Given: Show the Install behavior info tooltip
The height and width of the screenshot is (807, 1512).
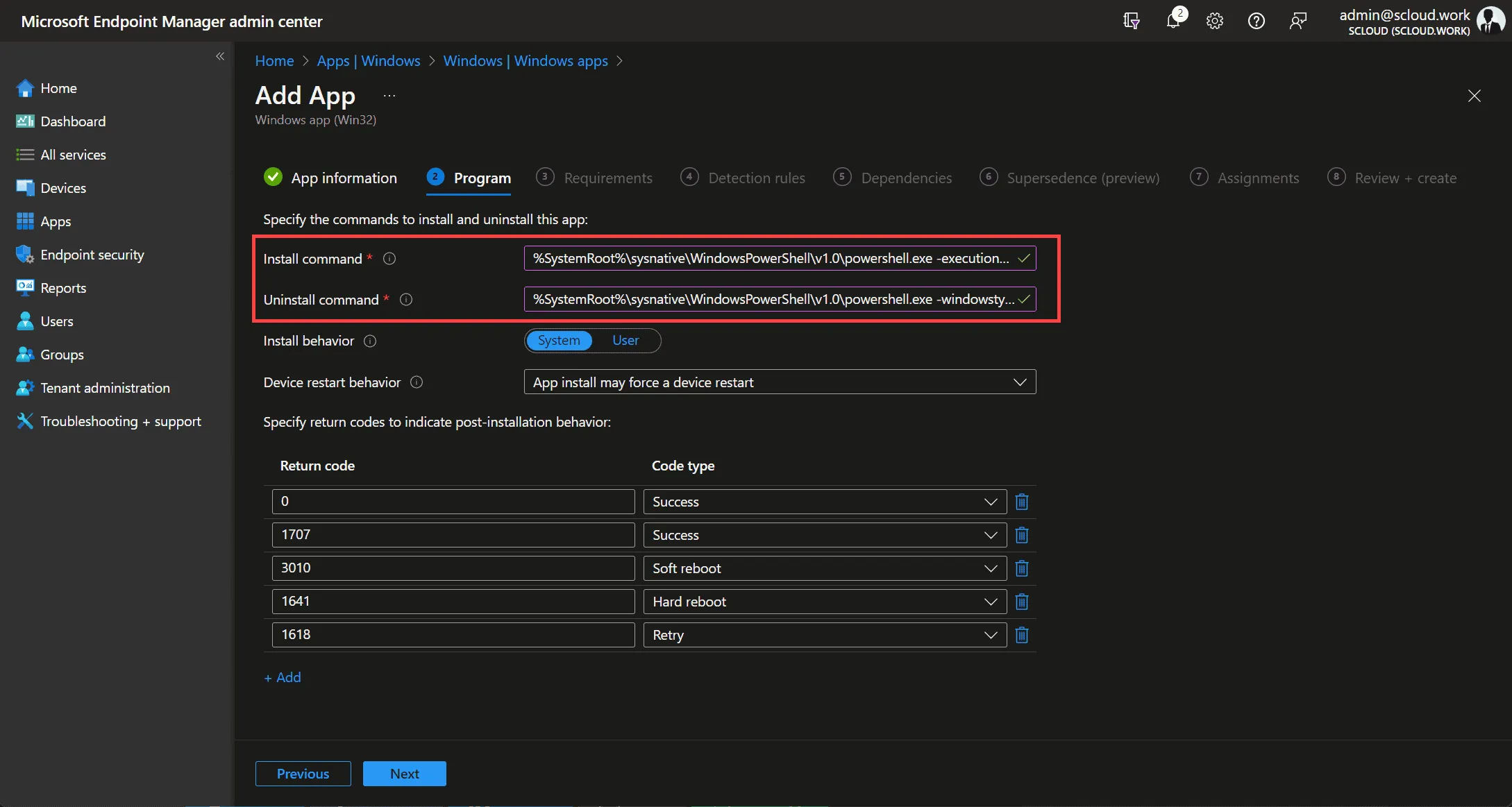Looking at the screenshot, I should click(370, 341).
